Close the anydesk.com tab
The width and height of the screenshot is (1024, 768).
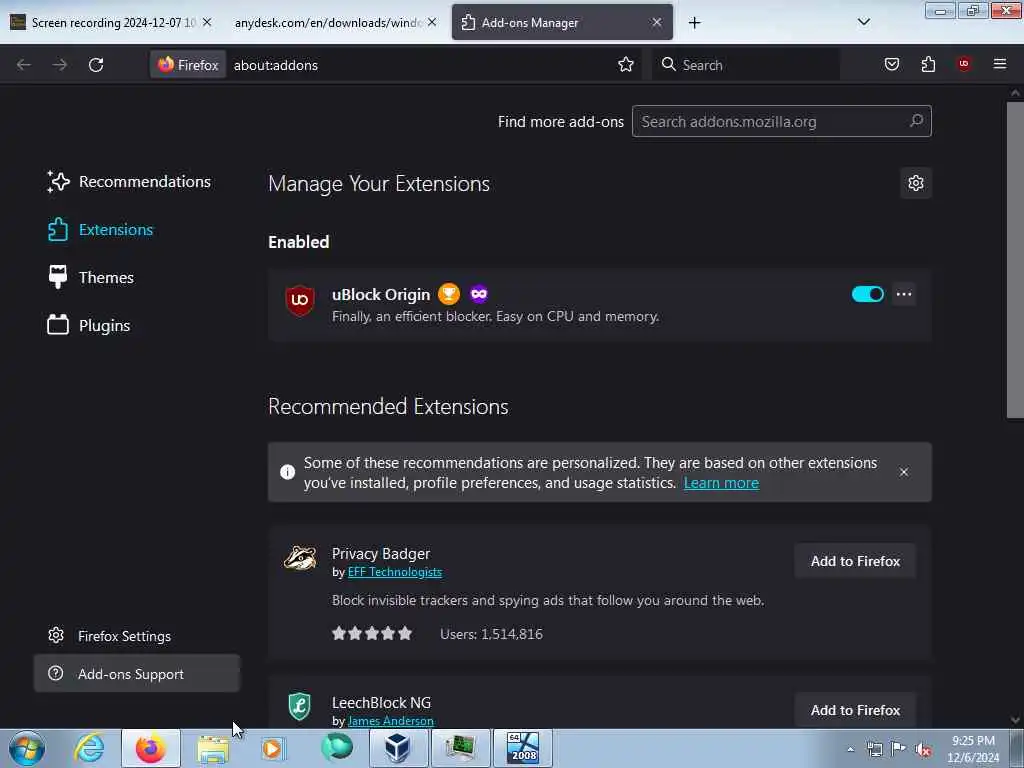coord(432,22)
